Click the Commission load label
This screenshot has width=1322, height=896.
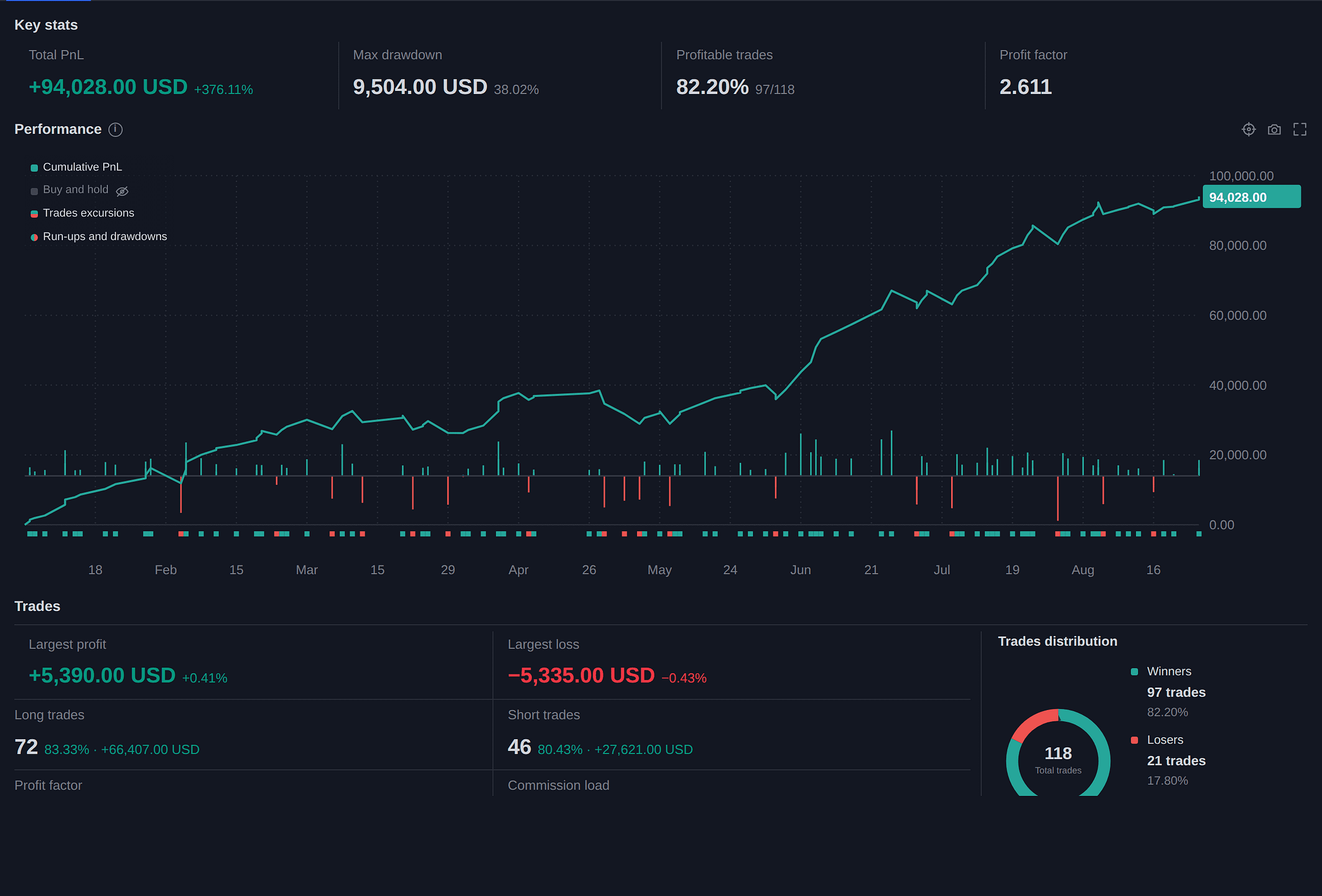[x=558, y=785]
